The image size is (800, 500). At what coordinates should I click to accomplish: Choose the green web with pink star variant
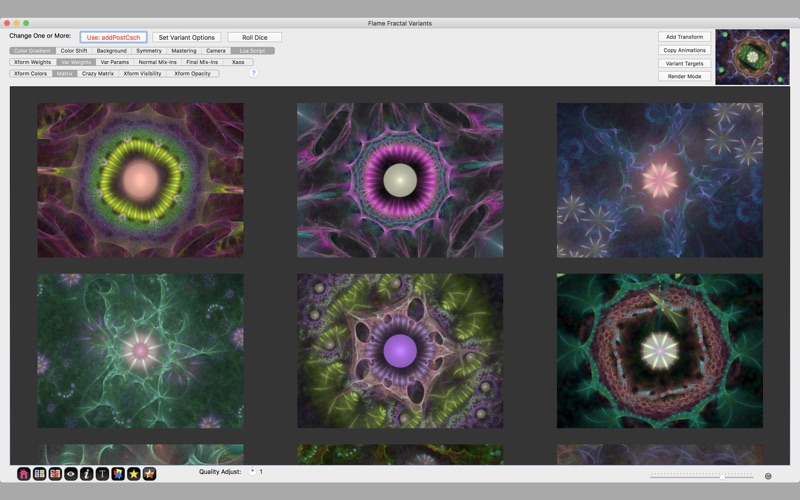coord(140,351)
